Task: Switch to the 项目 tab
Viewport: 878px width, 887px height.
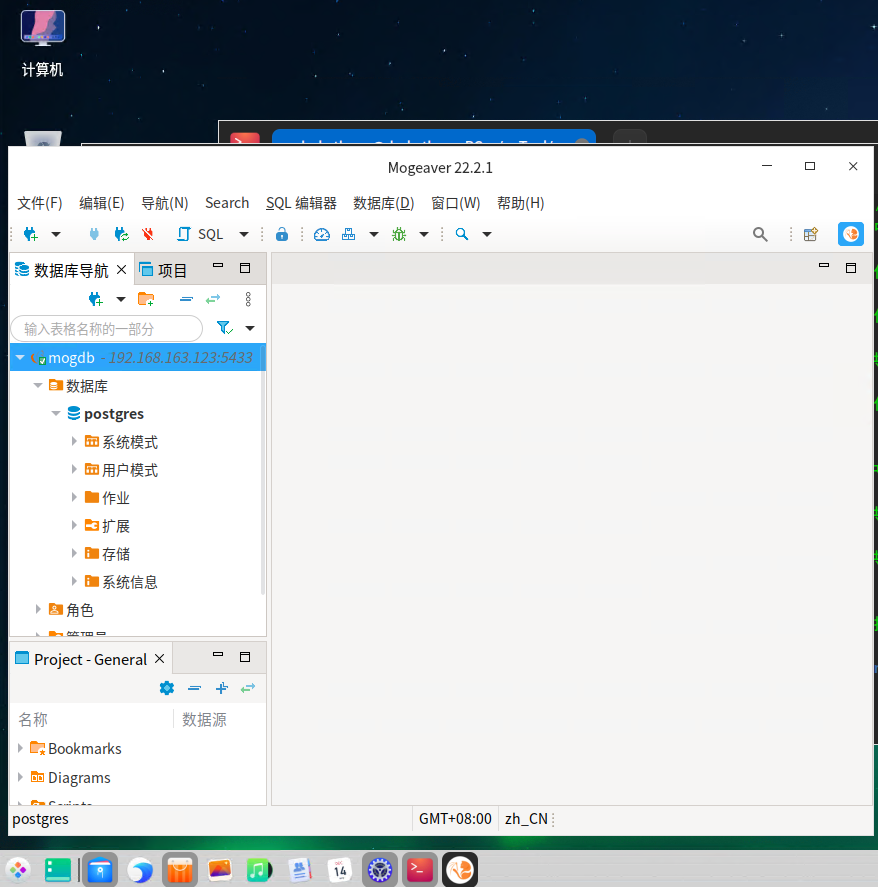Action: pyautogui.click(x=163, y=270)
